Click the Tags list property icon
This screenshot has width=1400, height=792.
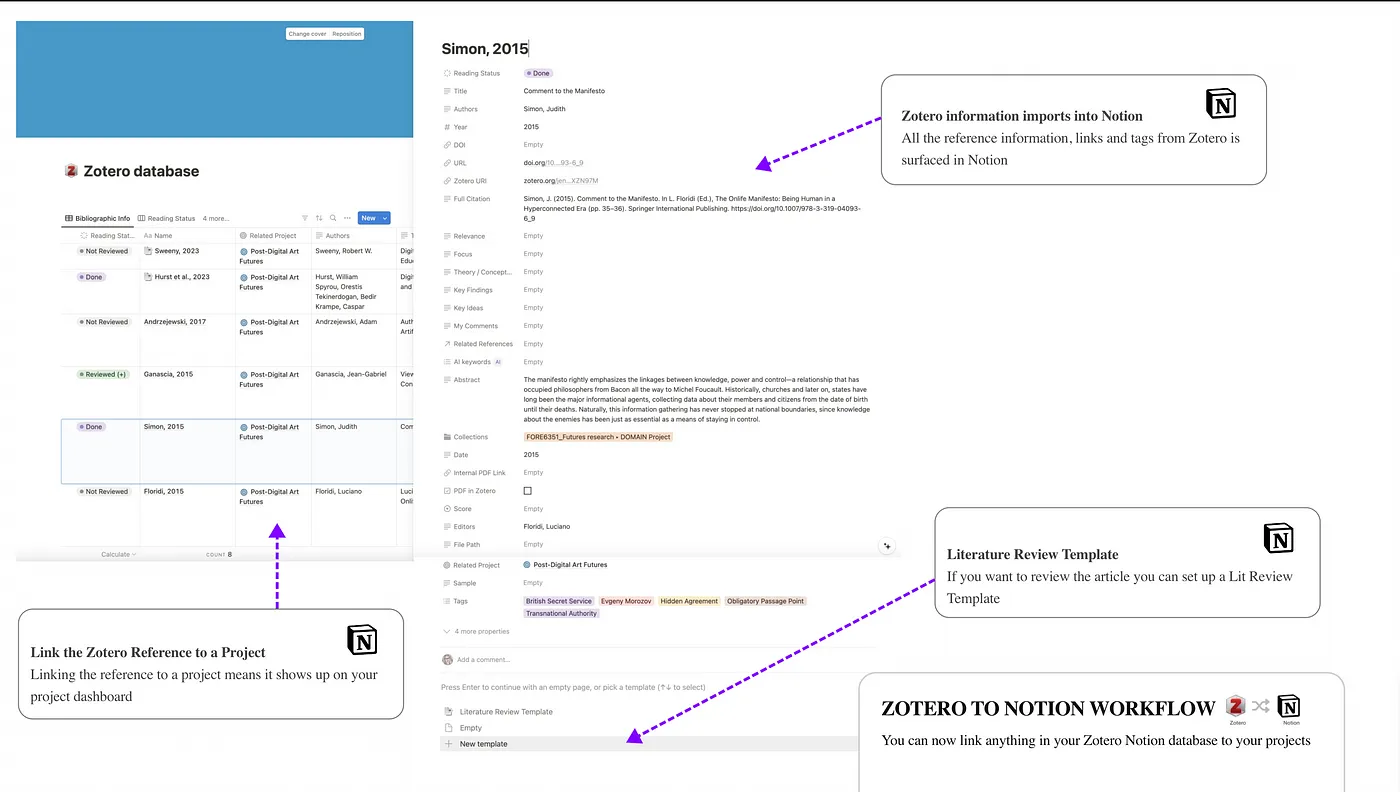pyautogui.click(x=447, y=601)
